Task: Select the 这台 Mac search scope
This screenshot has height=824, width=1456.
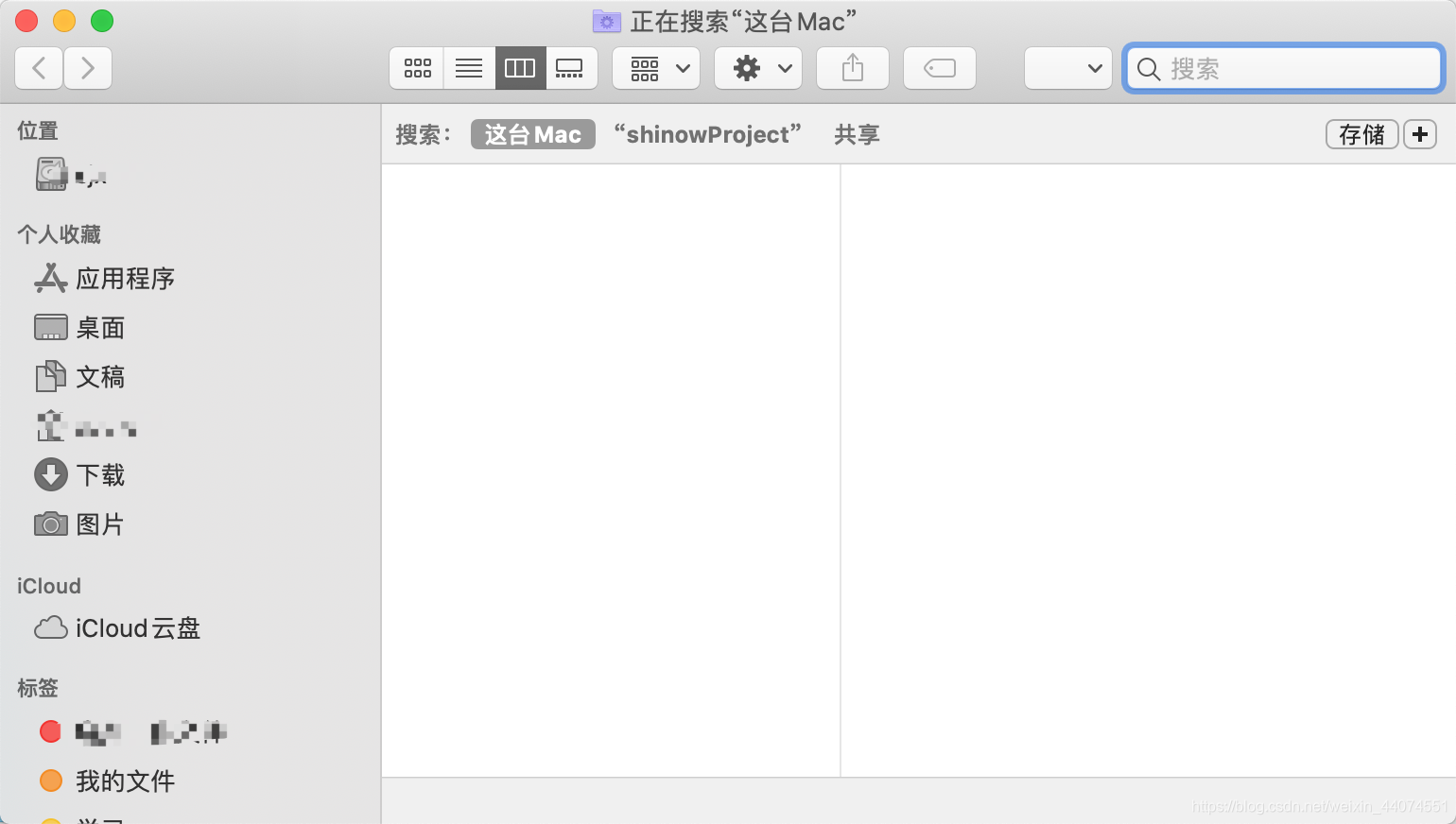Action: click(533, 134)
